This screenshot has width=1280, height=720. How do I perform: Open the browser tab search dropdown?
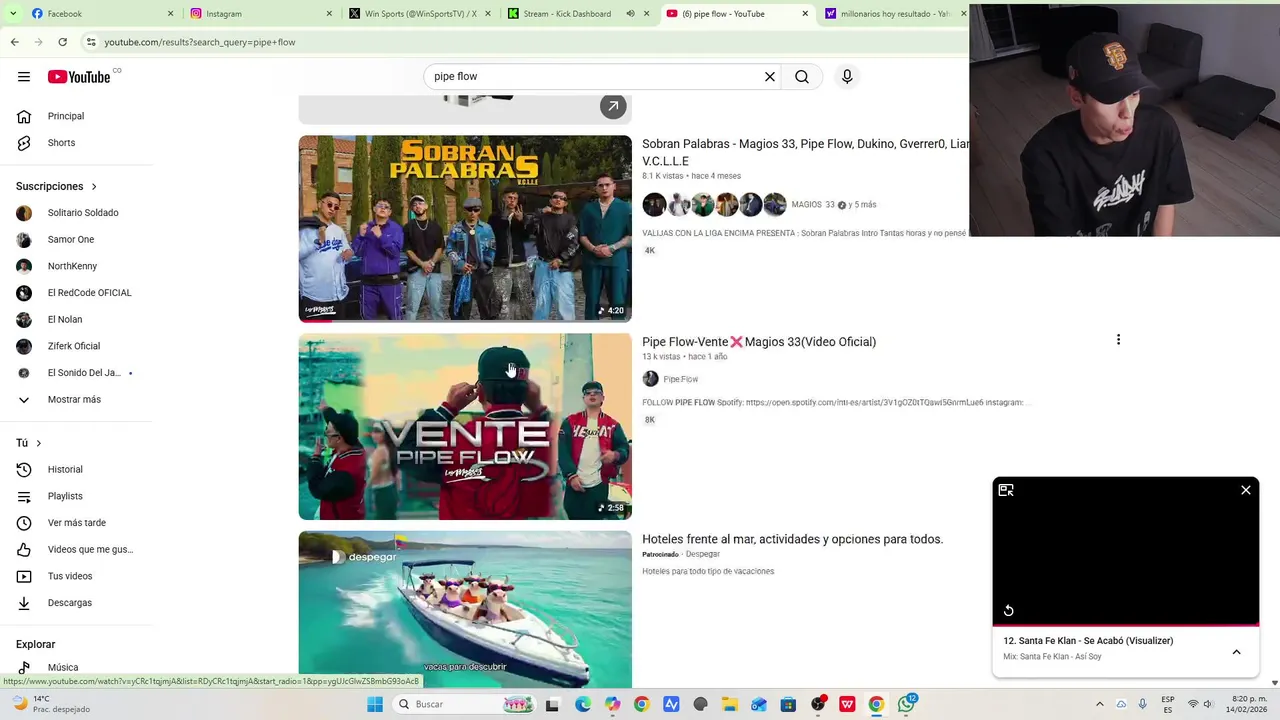click(x=12, y=14)
